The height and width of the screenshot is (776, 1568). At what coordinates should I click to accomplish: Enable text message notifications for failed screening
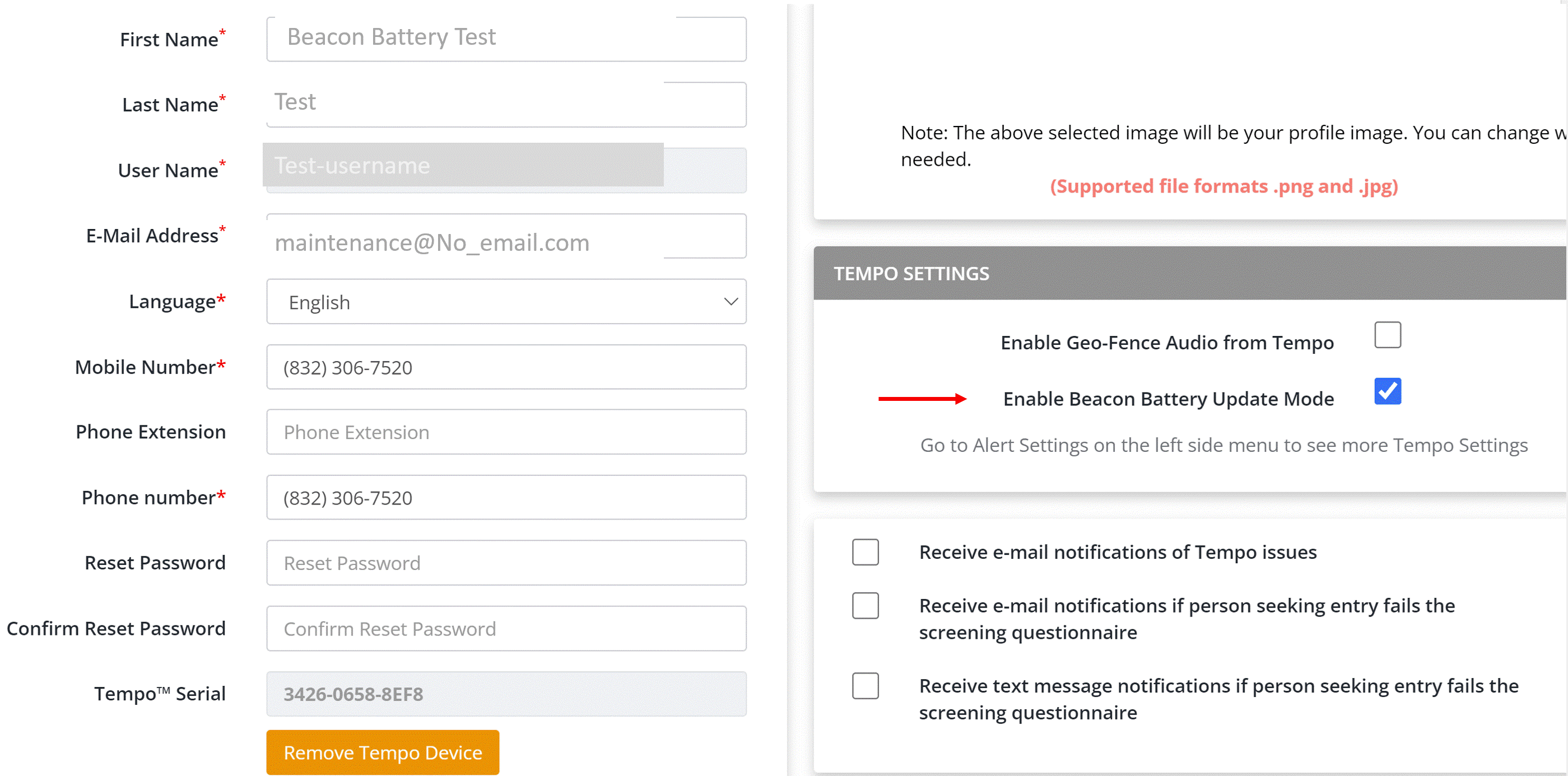(866, 686)
